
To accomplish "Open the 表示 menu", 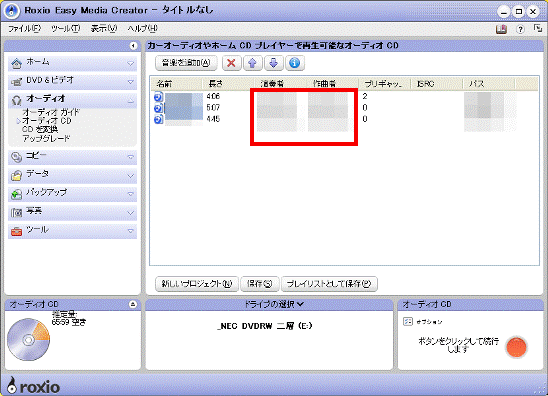I will (103, 29).
